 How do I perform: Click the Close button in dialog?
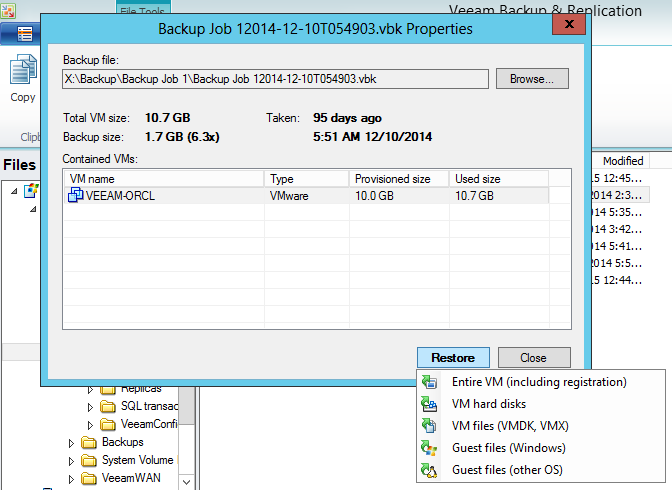pos(534,358)
